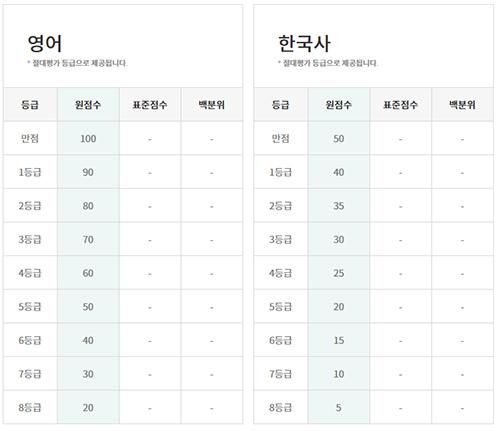This screenshot has width=500, height=431.
Task: Click the 한국사 1등급 score 40 cell
Action: click(339, 172)
